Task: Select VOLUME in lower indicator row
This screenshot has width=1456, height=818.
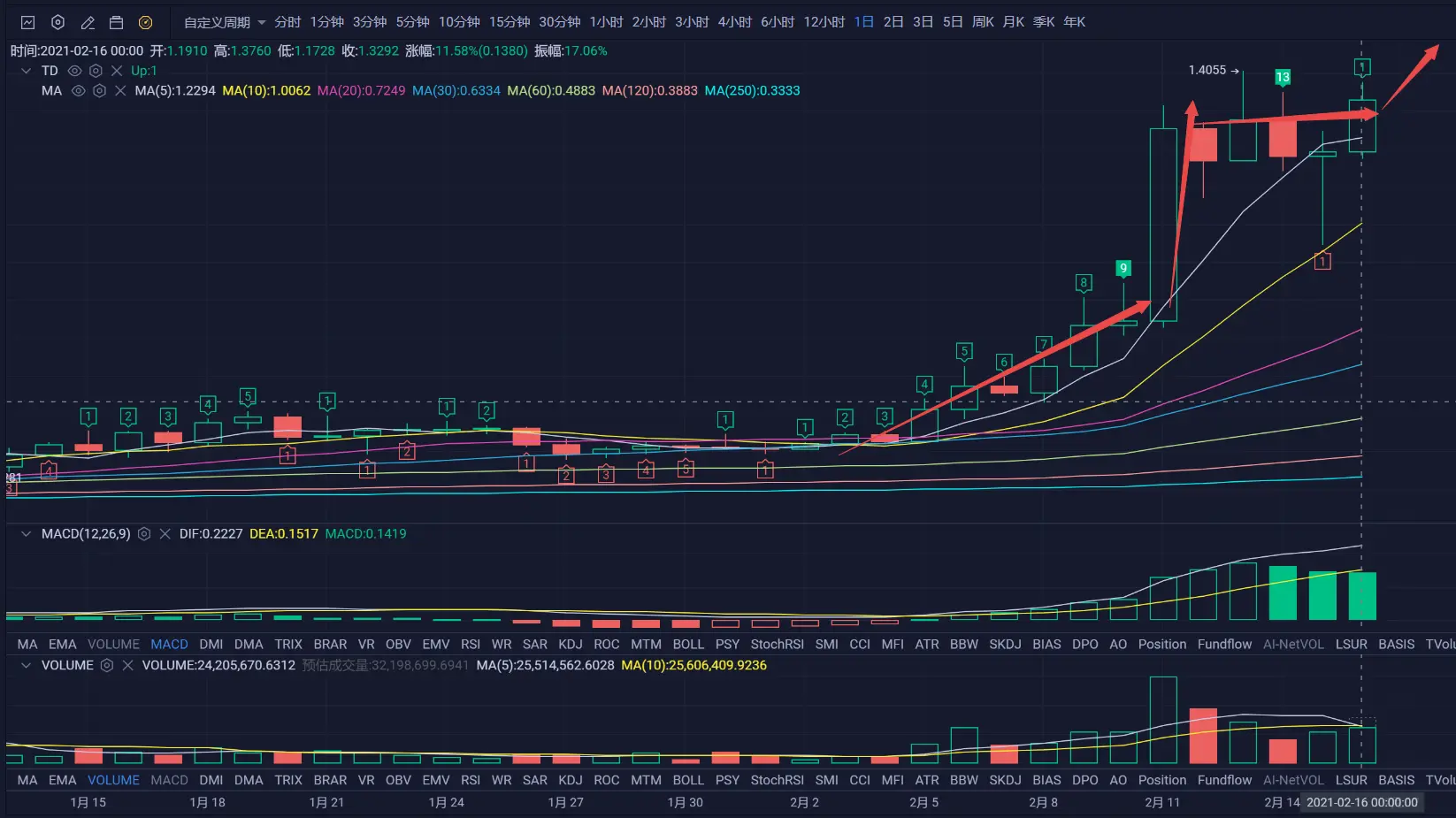Action: coord(113,780)
